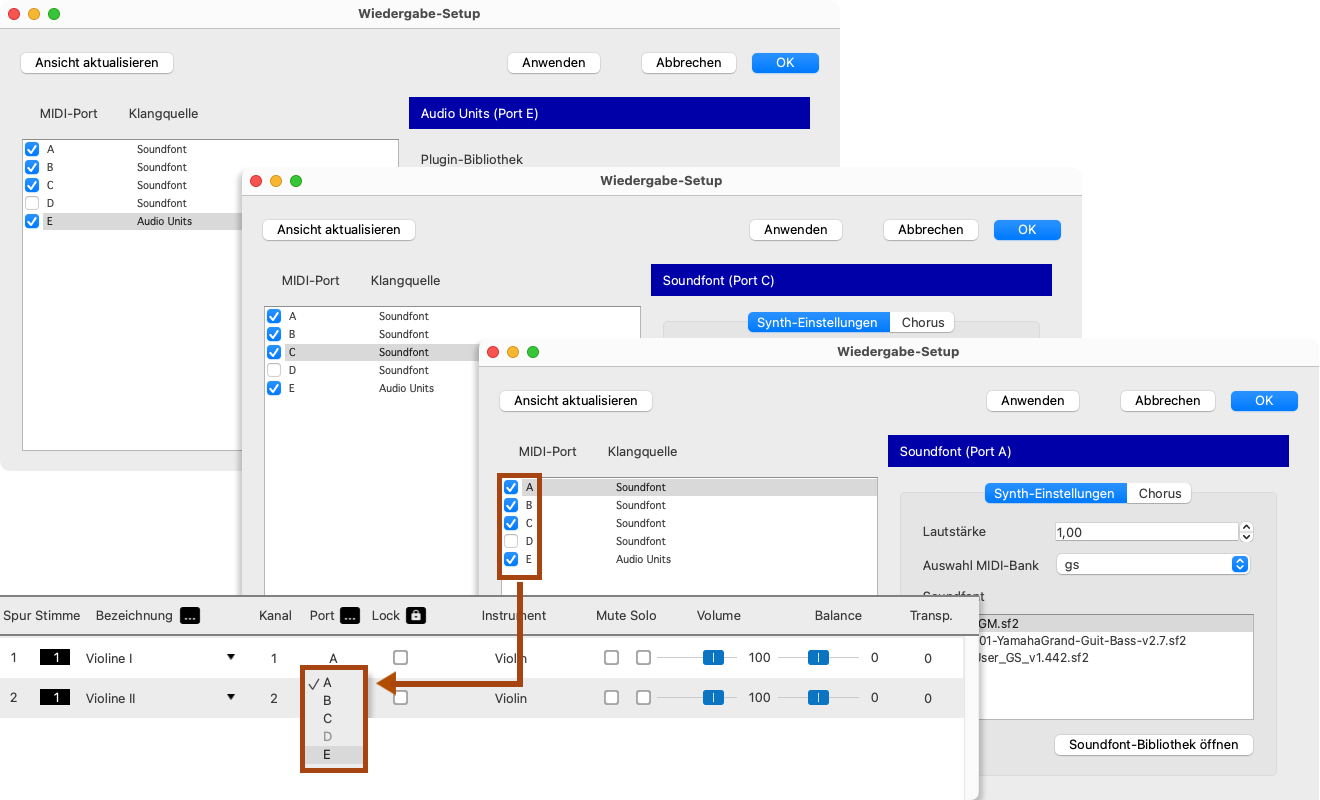The image size is (1320, 800).
Task: Choose port E in the port popup menu
Action: point(327,755)
